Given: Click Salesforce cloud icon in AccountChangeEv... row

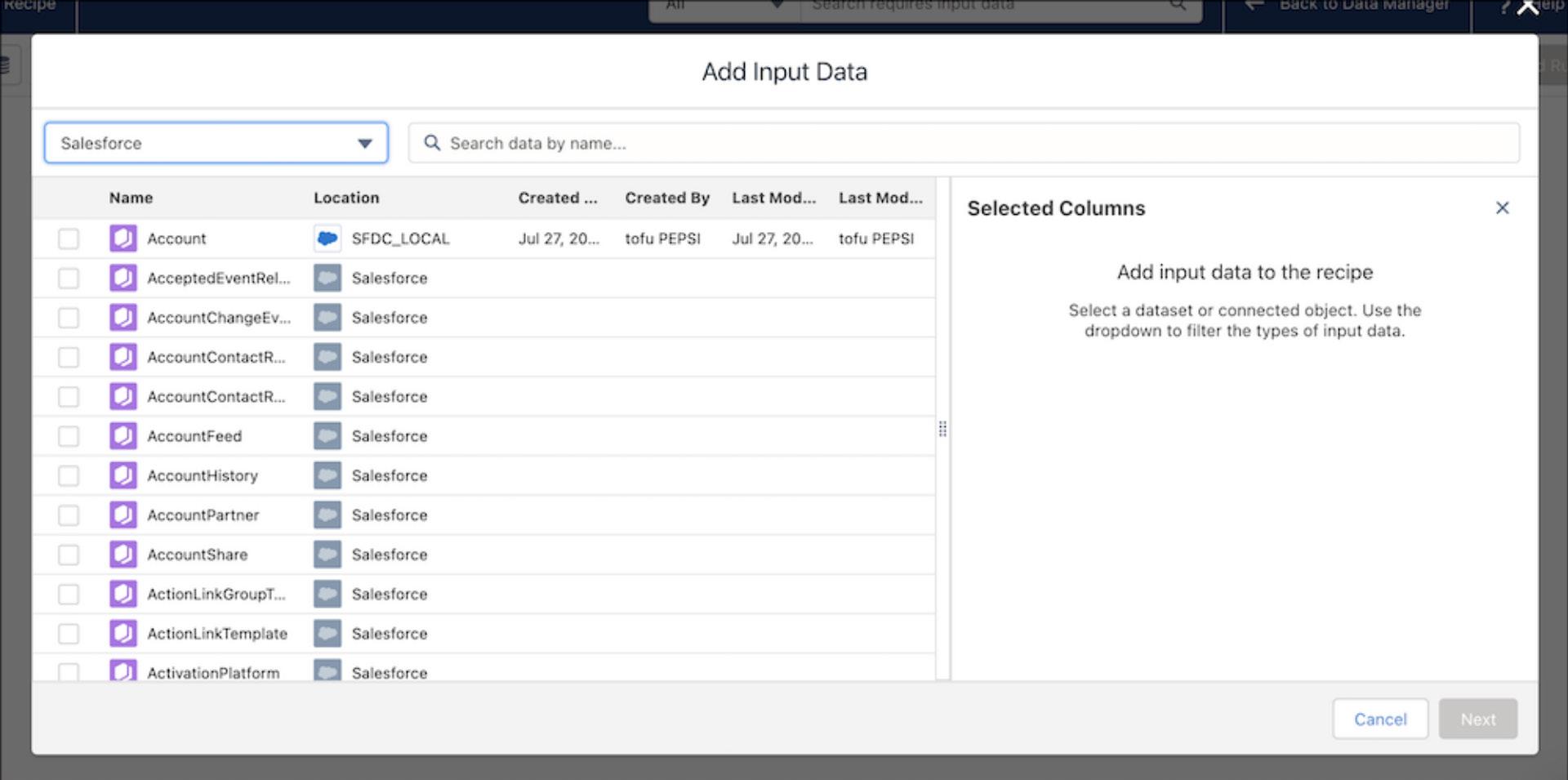Looking at the screenshot, I should click(327, 318).
